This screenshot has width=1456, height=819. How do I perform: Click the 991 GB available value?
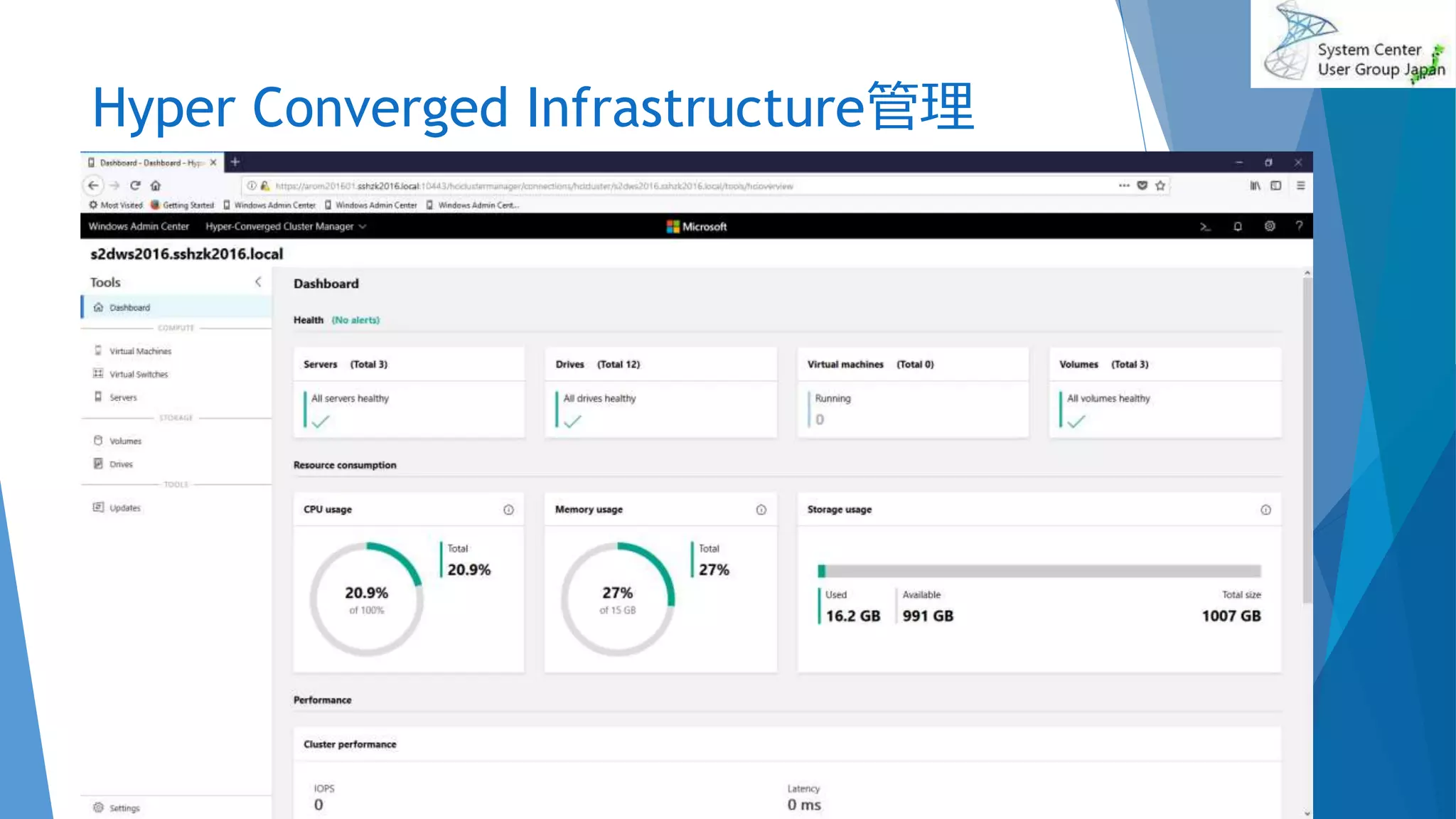(x=928, y=616)
